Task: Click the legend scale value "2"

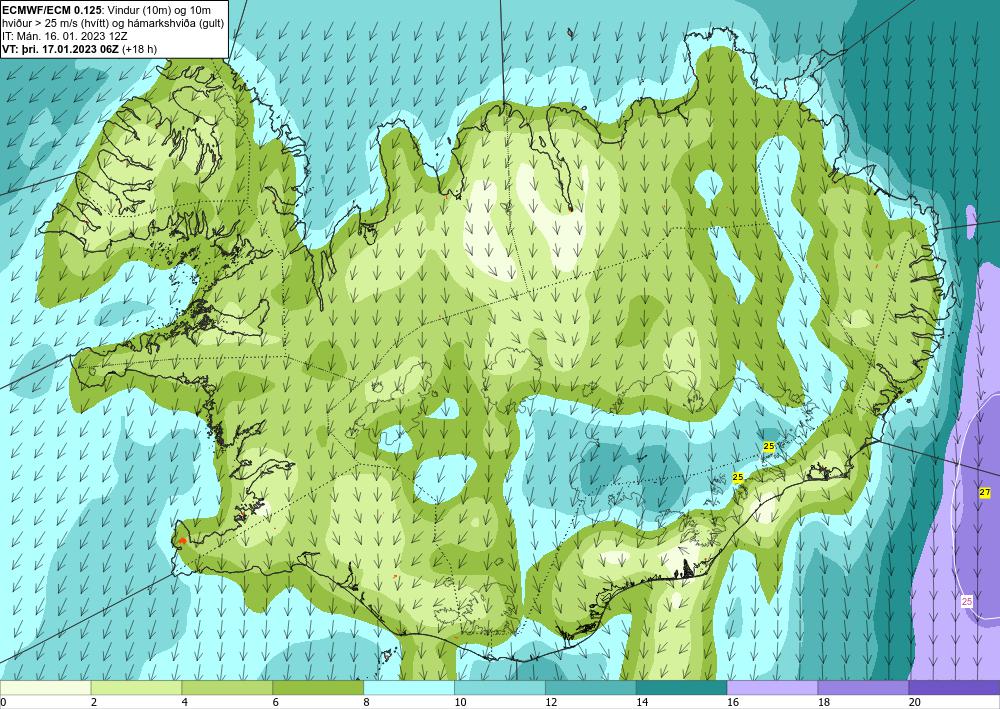Action: (94, 702)
